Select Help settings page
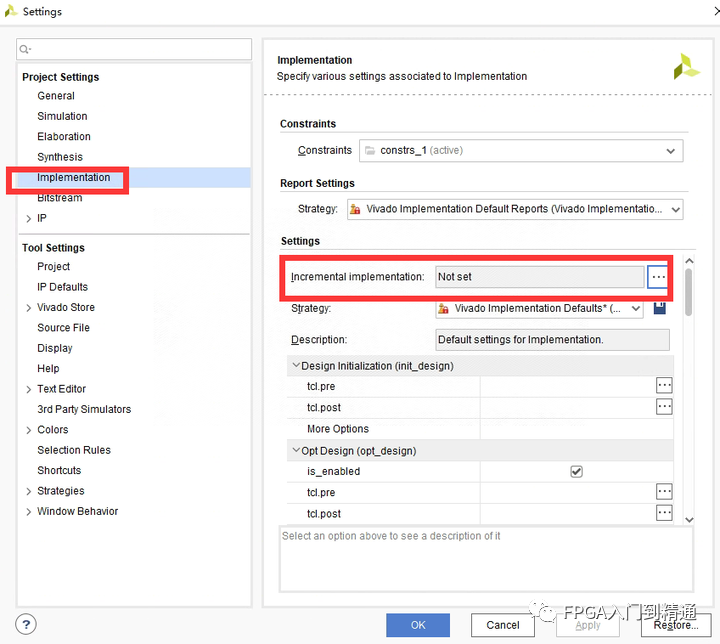Screen dimensions: 720x644 point(48,368)
